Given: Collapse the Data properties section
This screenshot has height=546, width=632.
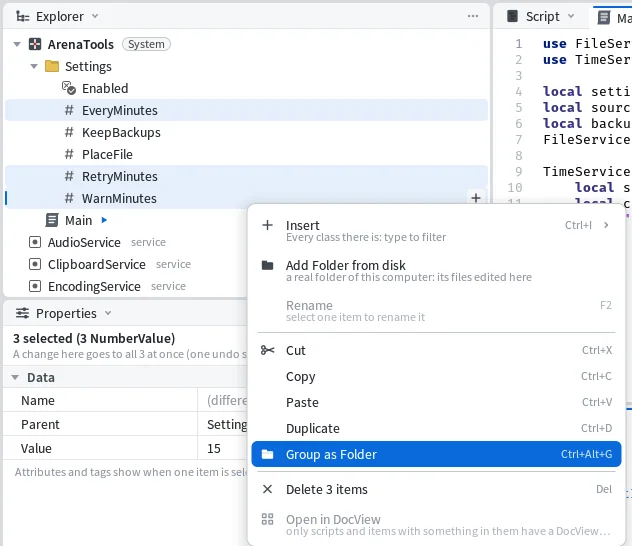Looking at the screenshot, I should point(15,378).
